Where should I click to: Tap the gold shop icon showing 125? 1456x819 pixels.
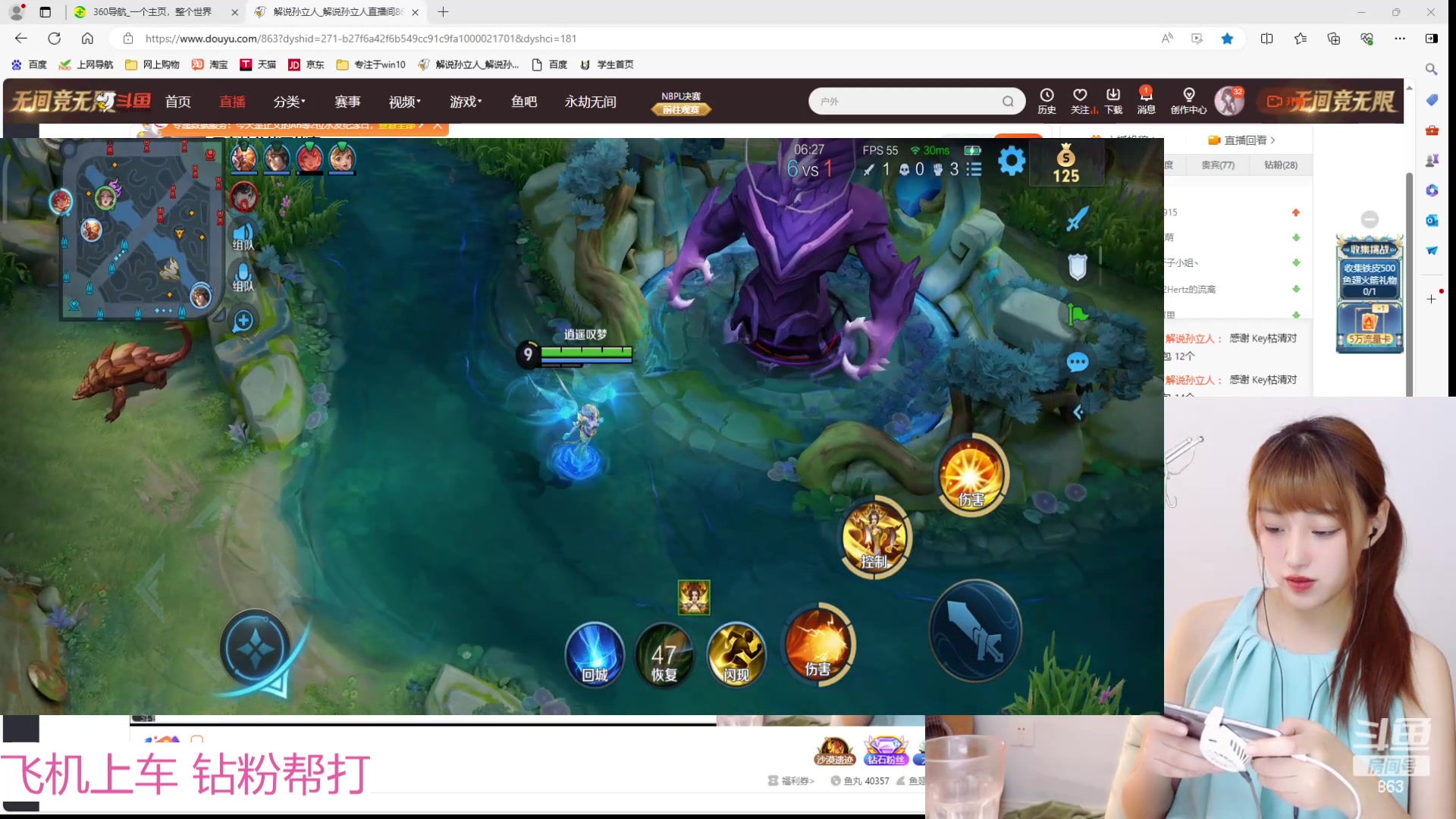point(1065,164)
